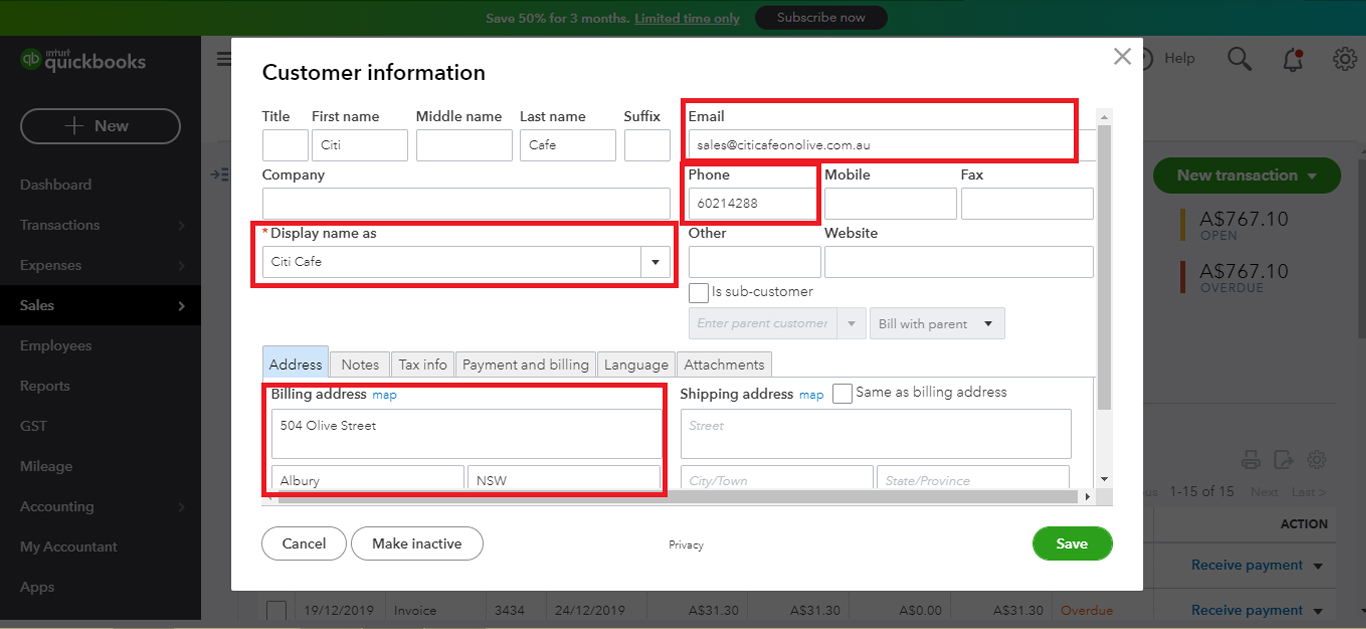The height and width of the screenshot is (629, 1366).
Task: Open My Accountant in the sidebar
Action: point(69,547)
